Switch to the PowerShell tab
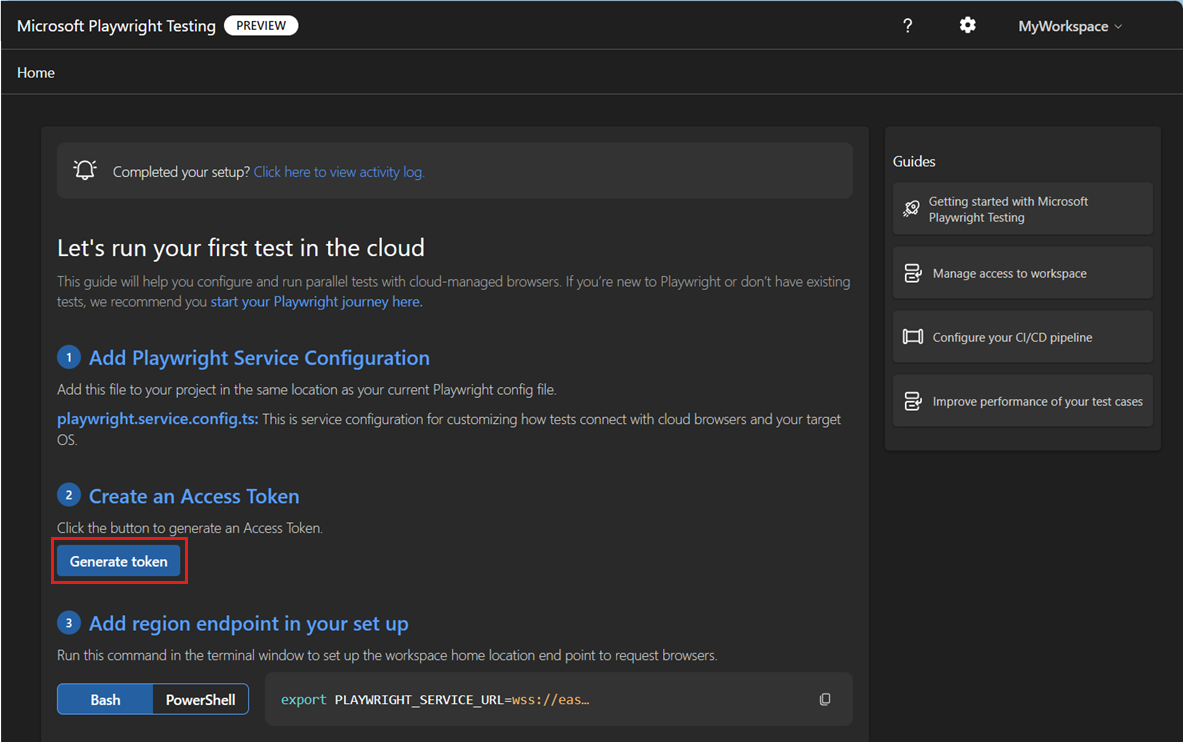The height and width of the screenshot is (742, 1183). 201,700
